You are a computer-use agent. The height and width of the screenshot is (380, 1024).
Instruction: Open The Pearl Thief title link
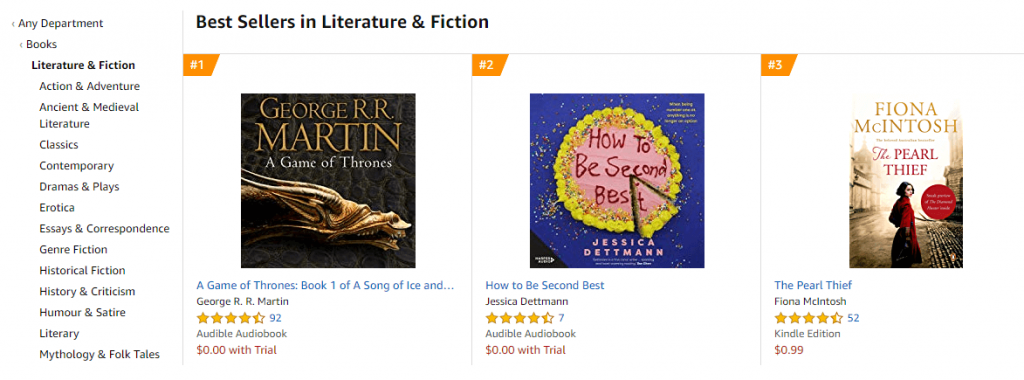813,285
